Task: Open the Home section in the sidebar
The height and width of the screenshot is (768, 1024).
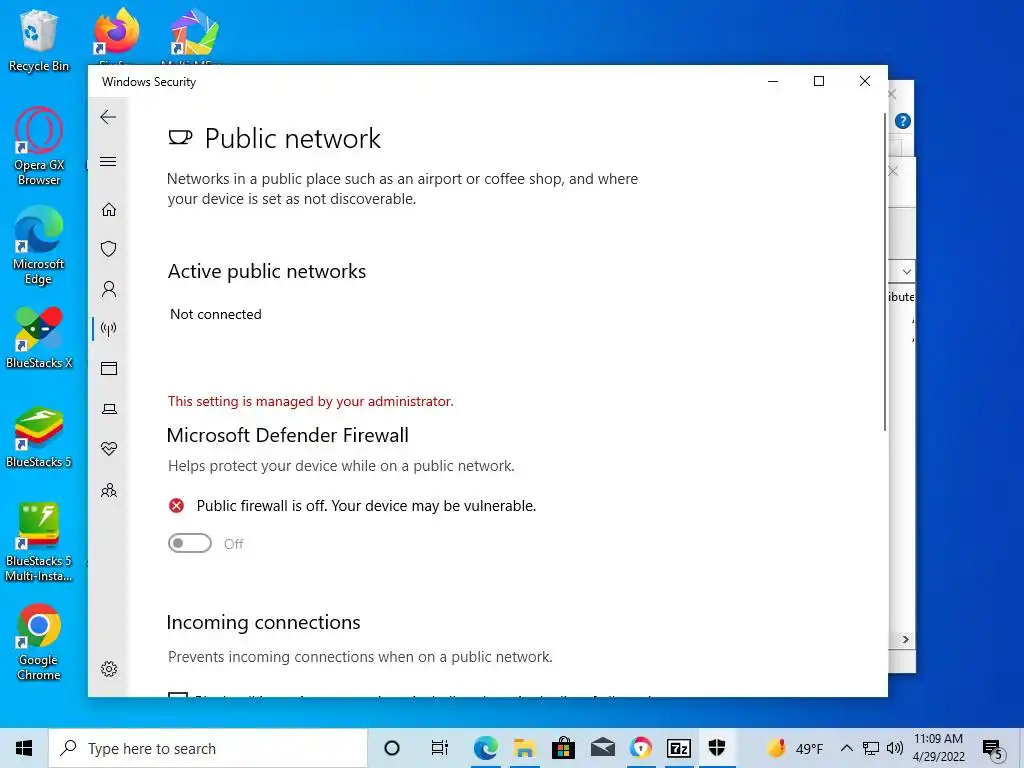Action: (x=109, y=210)
